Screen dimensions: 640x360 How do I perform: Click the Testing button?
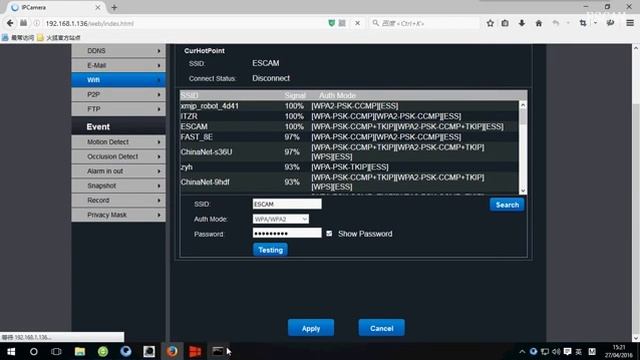click(270, 250)
